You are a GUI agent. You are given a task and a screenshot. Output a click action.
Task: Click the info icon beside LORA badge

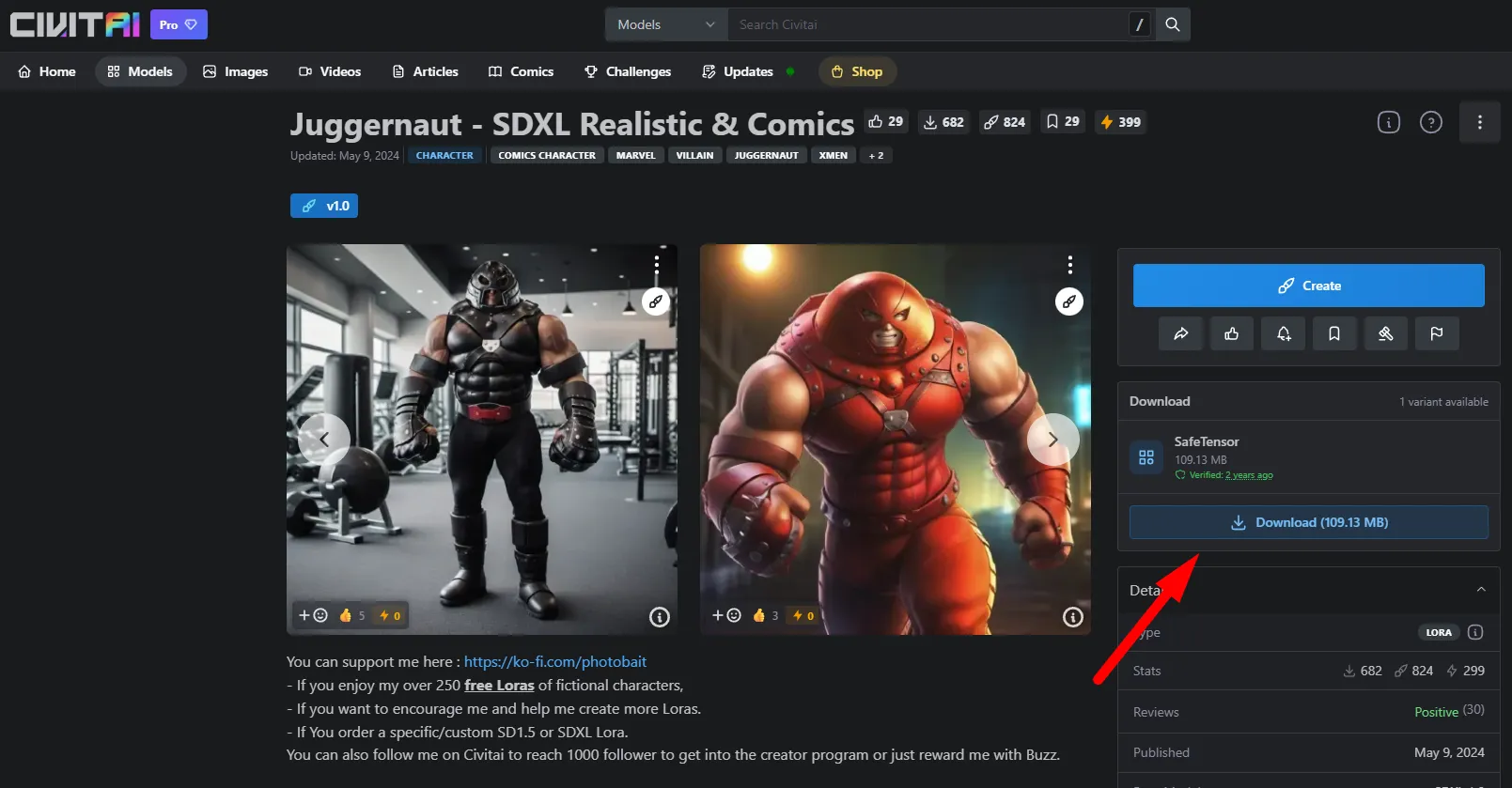[1475, 632]
